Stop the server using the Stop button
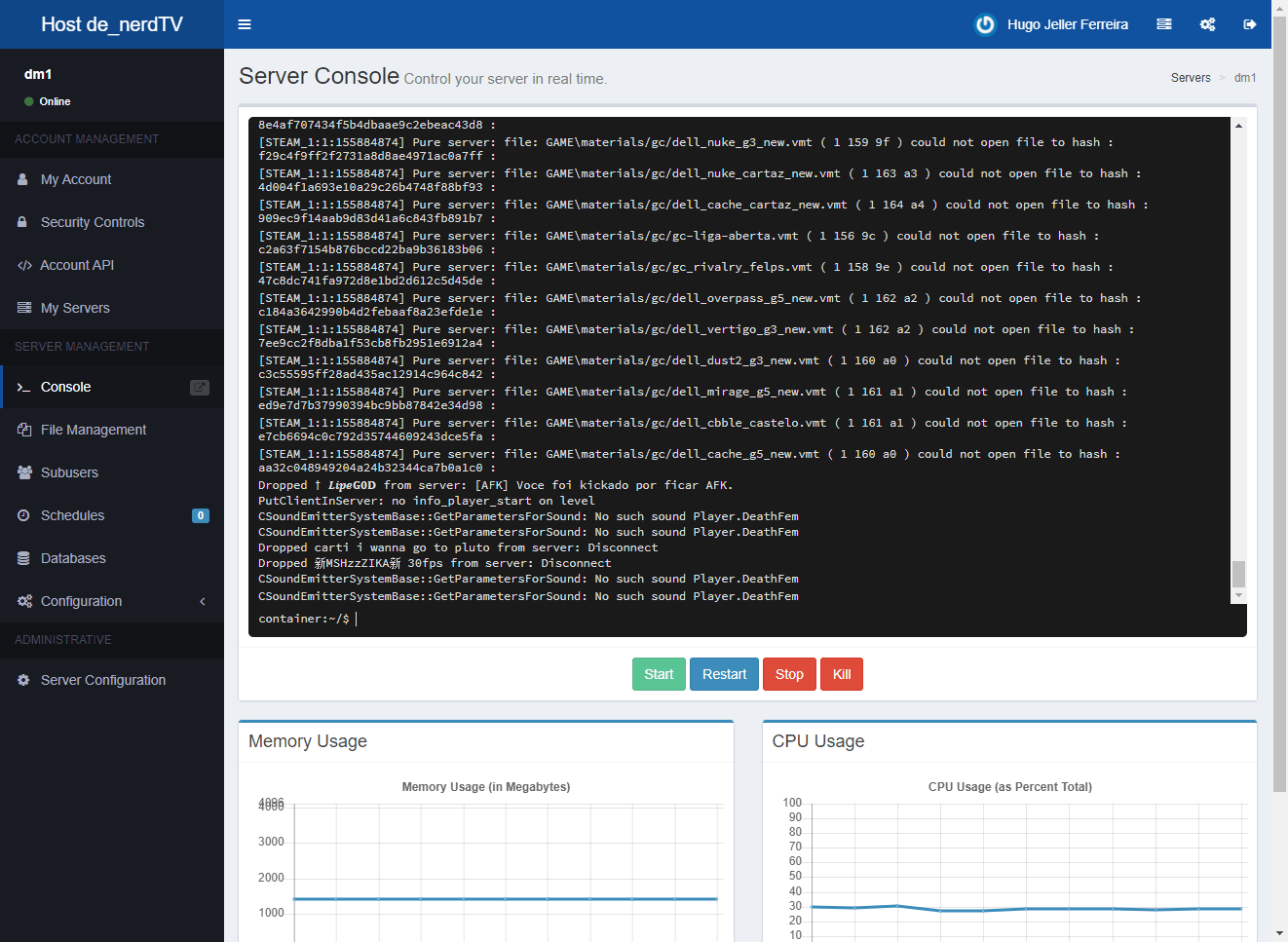Viewport: 1288px width, 942px height. 789,674
